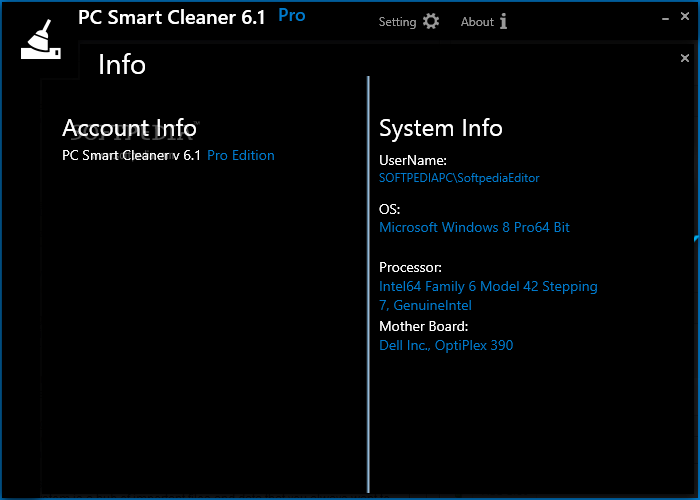
Task: Click the About info 'i' icon
Action: (x=503, y=21)
